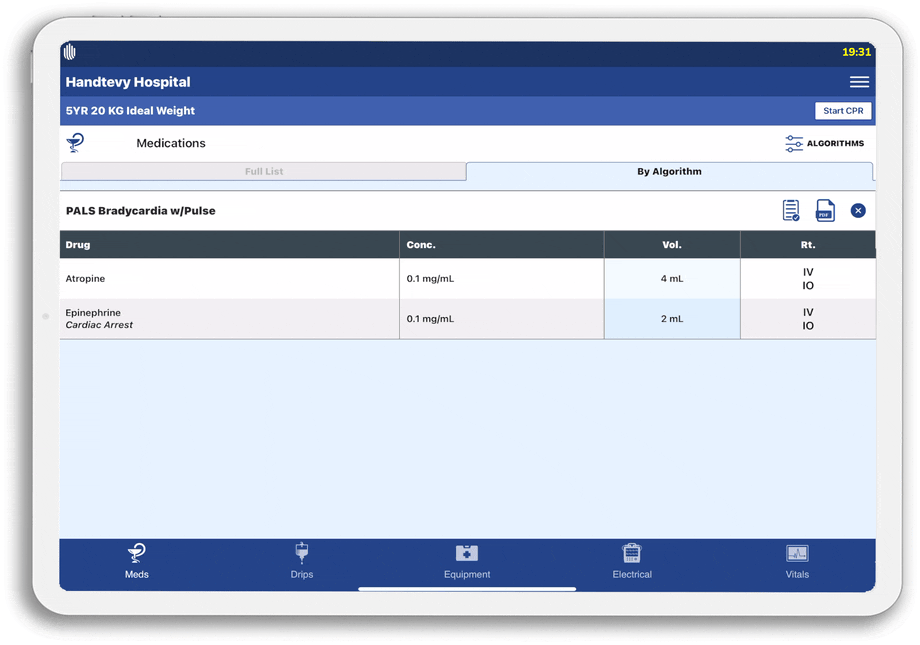Open the Drips section
The image size is (920, 645).
tap(302, 562)
